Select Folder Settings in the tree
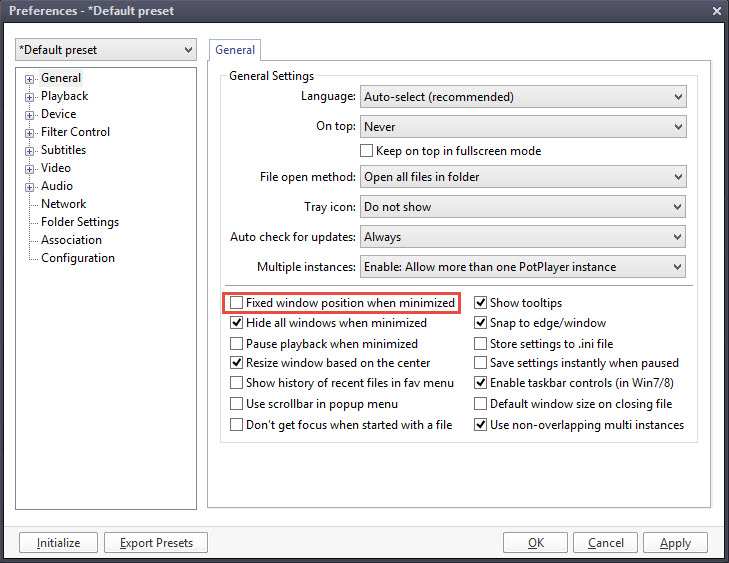 [79, 222]
